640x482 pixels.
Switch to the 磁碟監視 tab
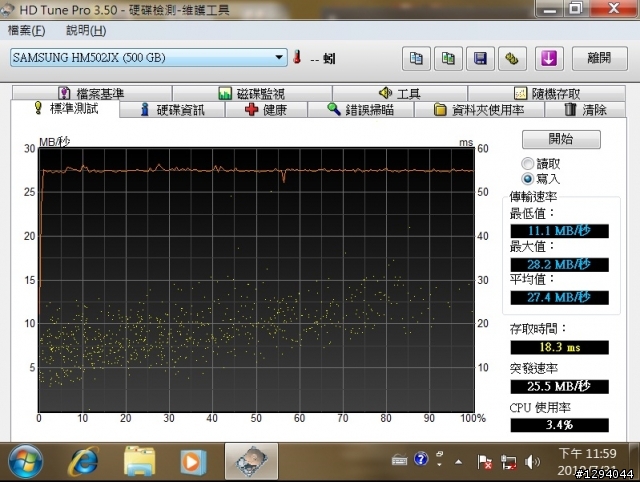(x=252, y=93)
